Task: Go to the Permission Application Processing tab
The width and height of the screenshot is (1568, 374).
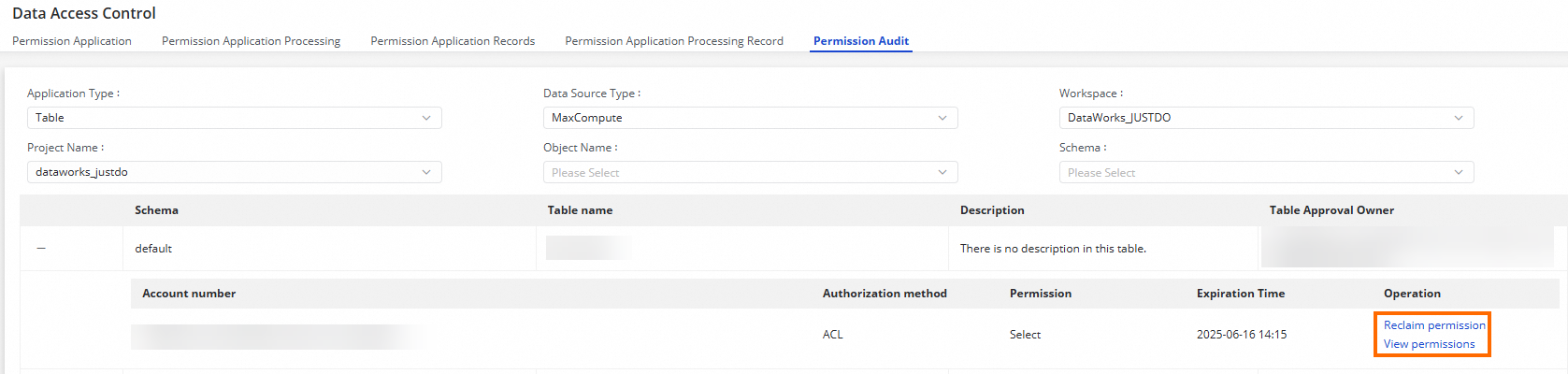Action: (251, 41)
